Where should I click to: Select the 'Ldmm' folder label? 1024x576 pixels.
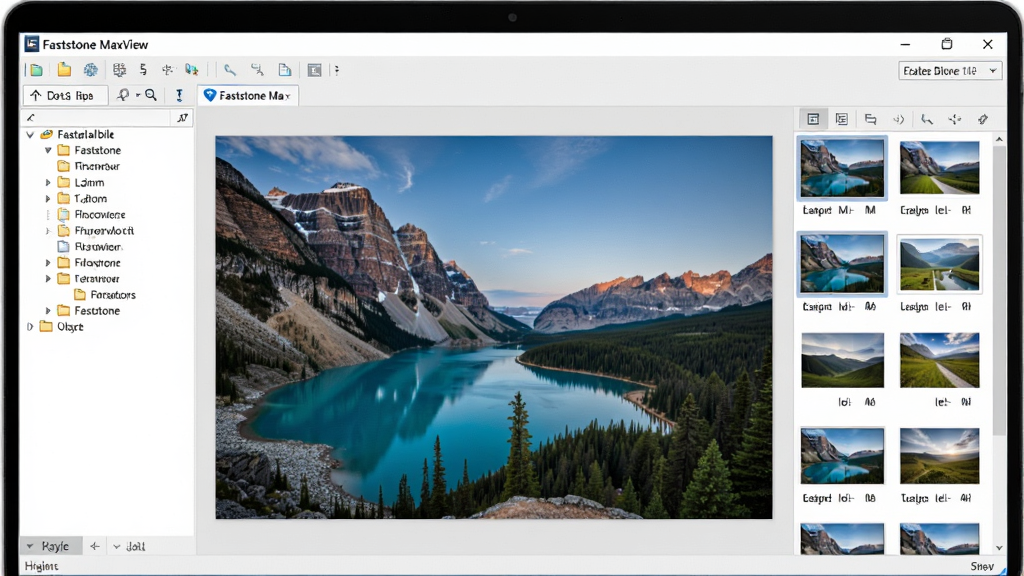[x=89, y=183]
